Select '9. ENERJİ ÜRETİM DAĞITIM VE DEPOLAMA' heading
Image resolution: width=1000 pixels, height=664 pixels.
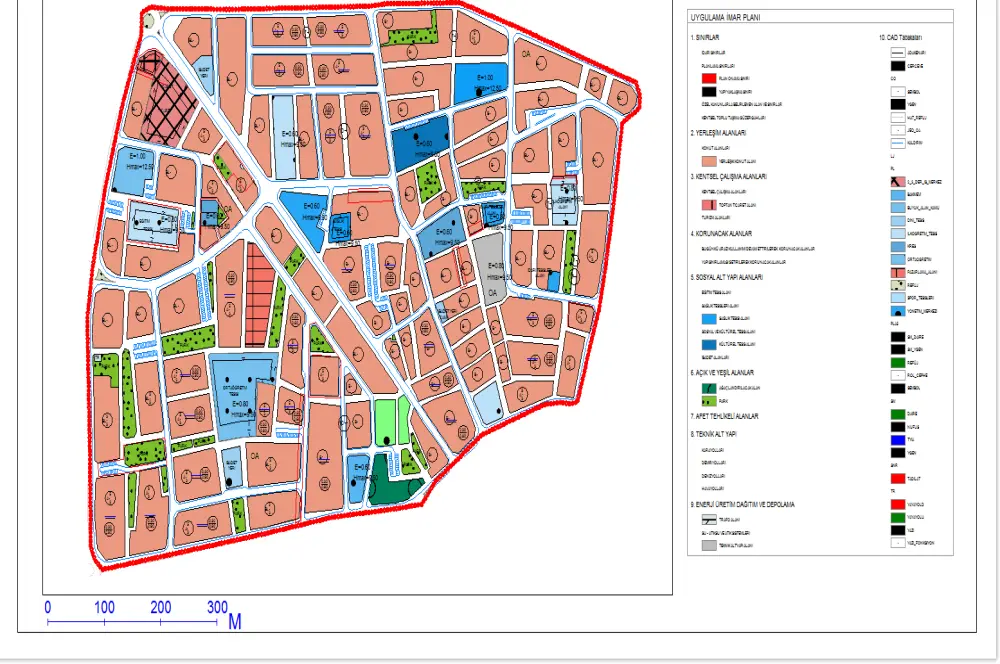pyautogui.click(x=743, y=505)
